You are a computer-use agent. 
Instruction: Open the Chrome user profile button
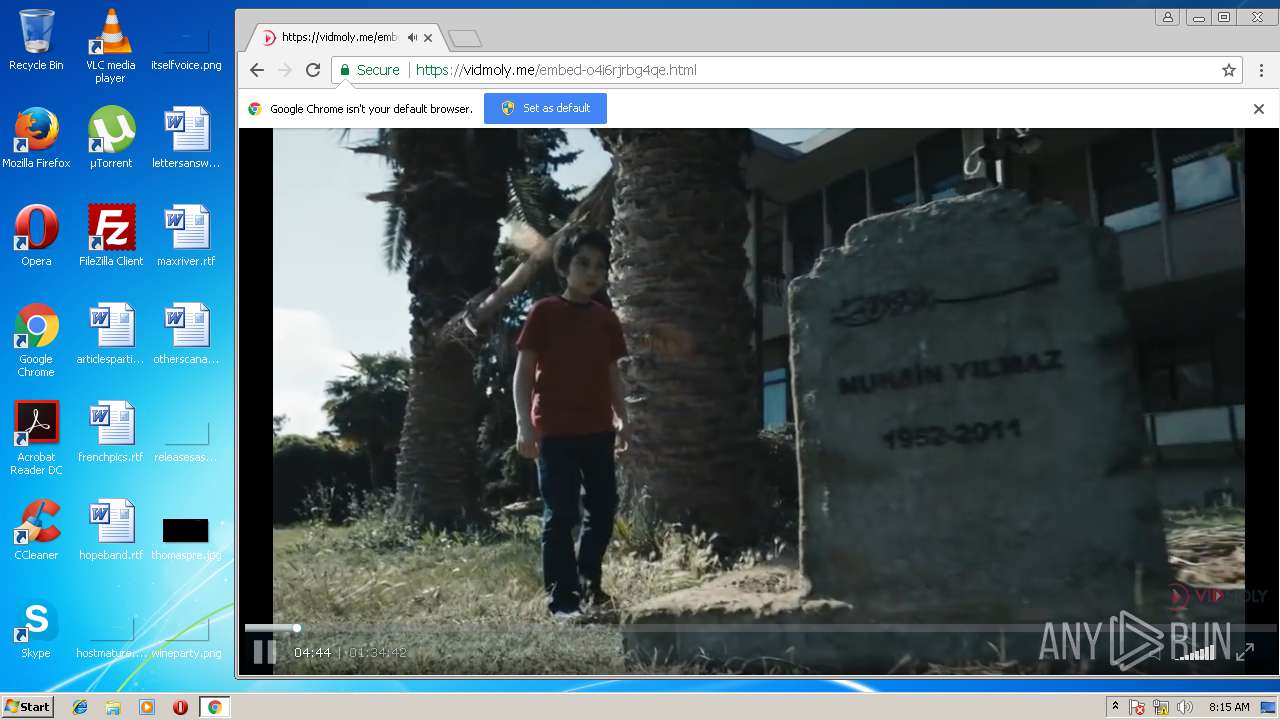(x=1168, y=17)
